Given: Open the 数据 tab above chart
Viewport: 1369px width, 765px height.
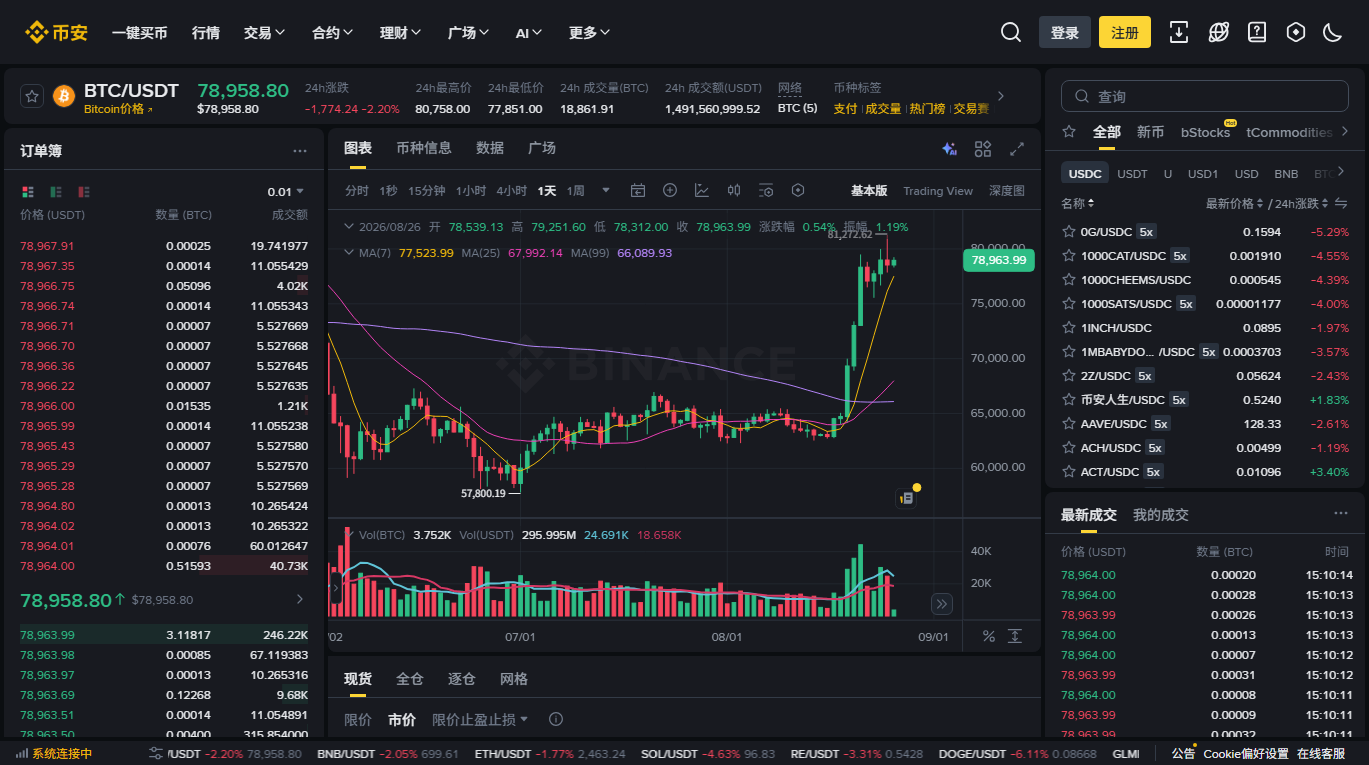Looking at the screenshot, I should (490, 148).
